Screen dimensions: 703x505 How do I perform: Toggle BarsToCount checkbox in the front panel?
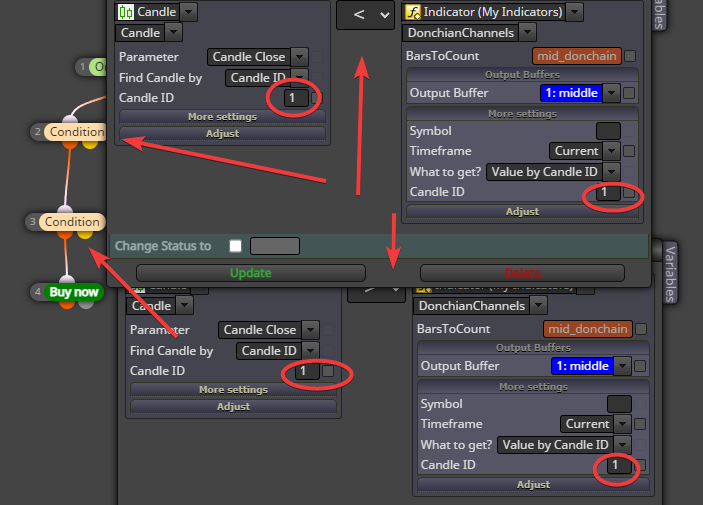point(630,56)
